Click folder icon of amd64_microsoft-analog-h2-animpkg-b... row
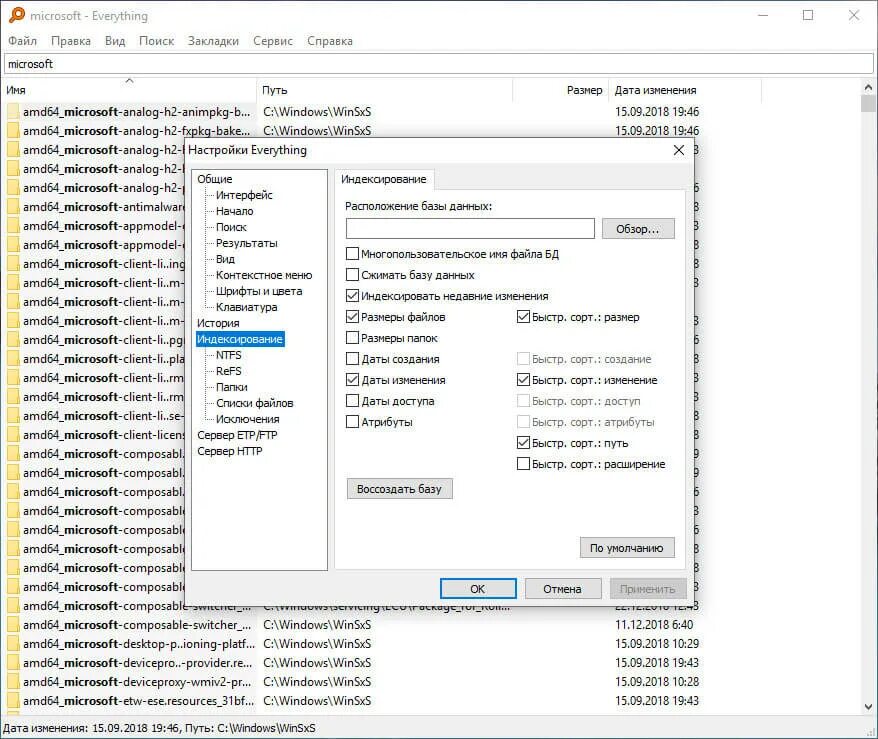 (x=13, y=112)
